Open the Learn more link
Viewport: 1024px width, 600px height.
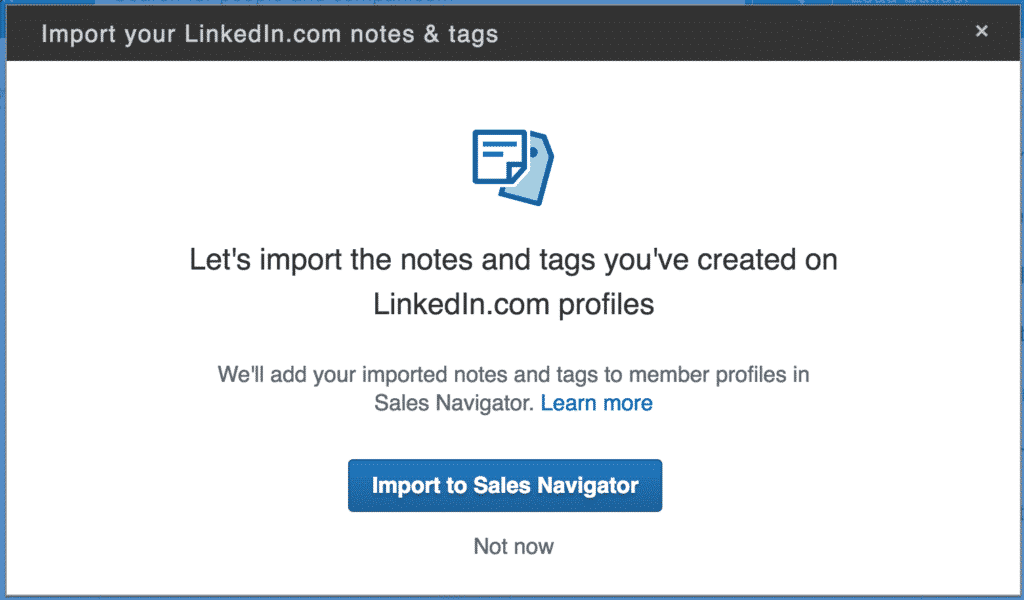596,403
